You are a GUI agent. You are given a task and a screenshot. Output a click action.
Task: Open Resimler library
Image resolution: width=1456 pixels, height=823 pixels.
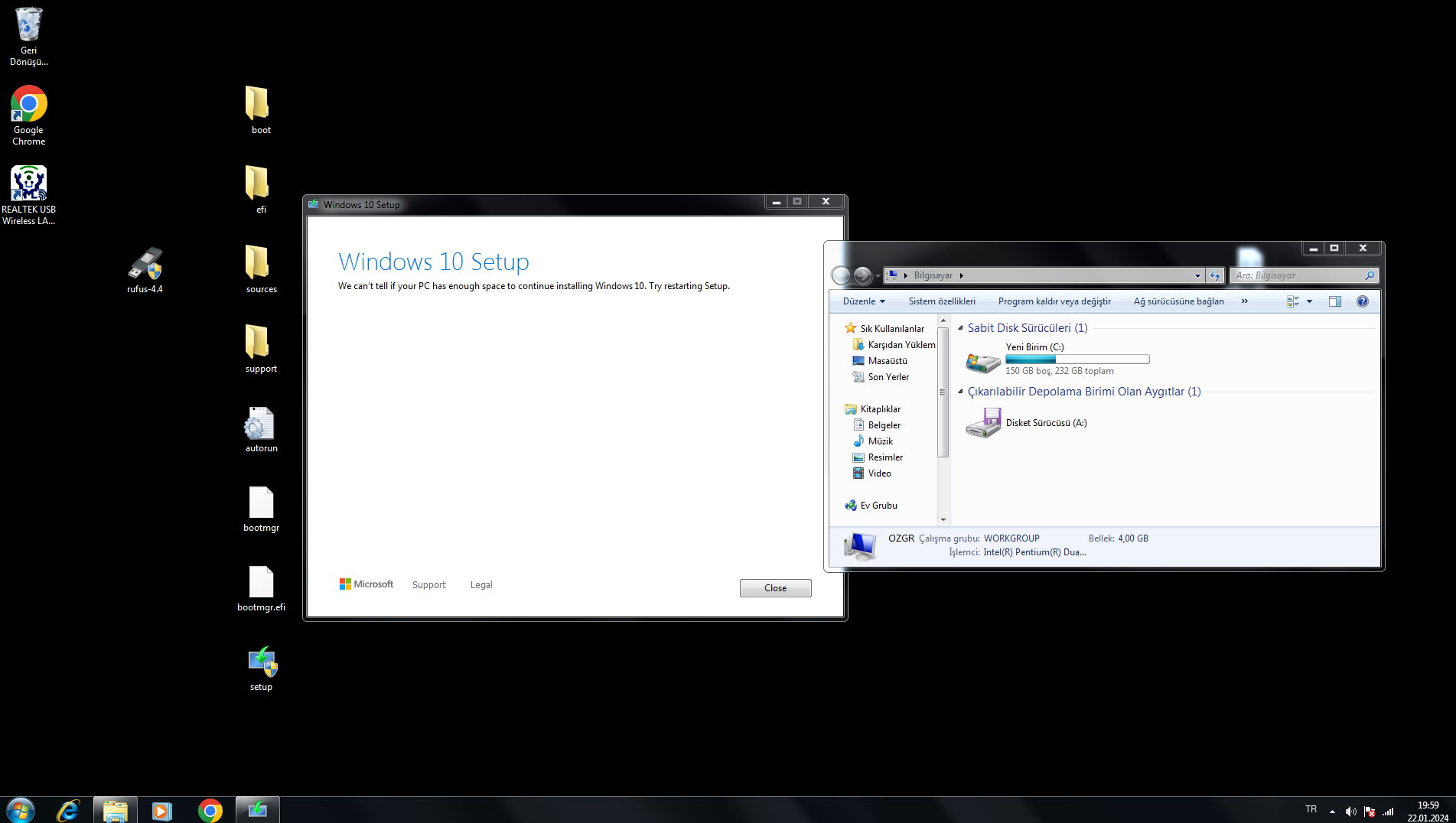(x=878, y=457)
